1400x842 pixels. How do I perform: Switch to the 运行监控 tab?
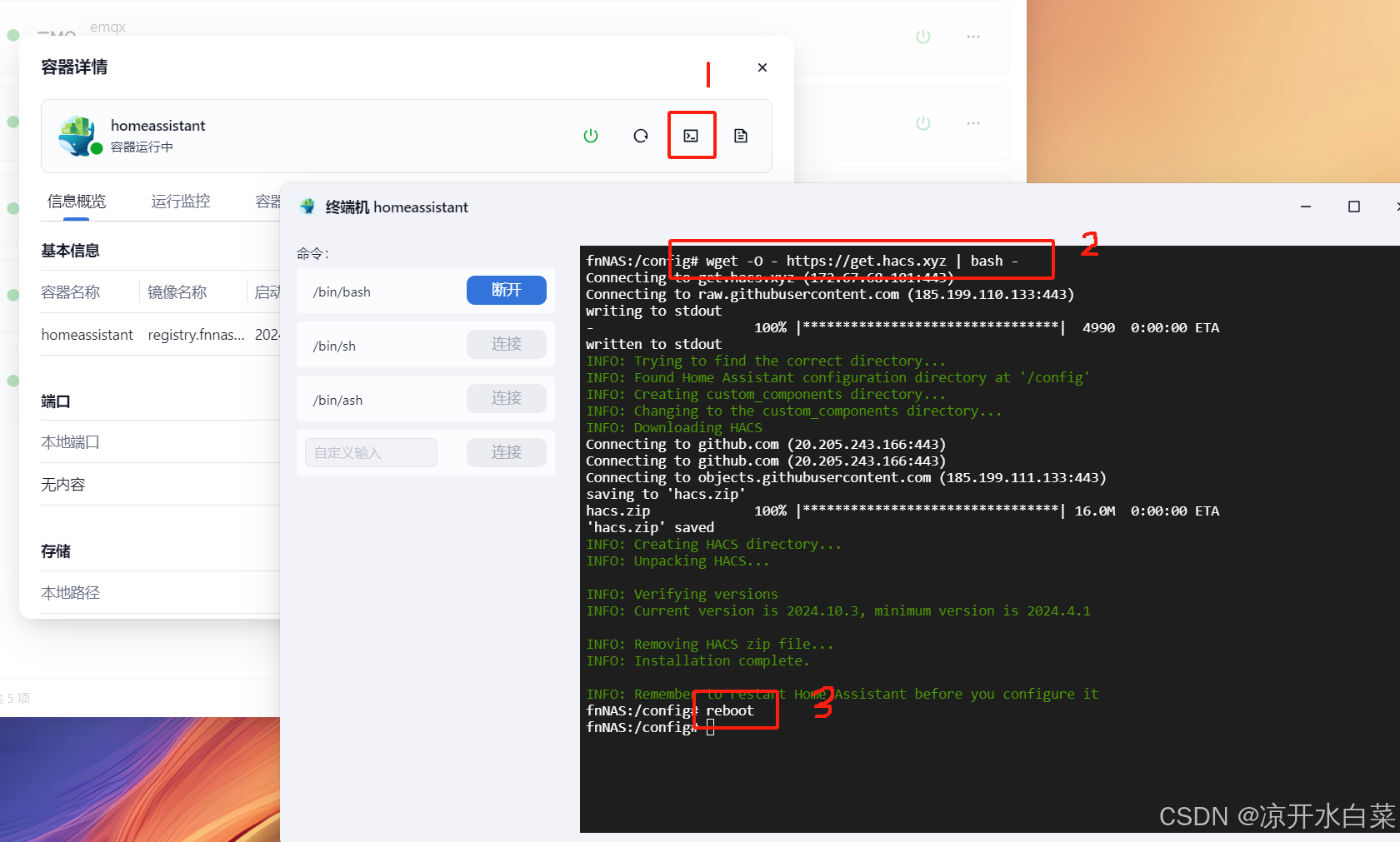click(x=181, y=202)
